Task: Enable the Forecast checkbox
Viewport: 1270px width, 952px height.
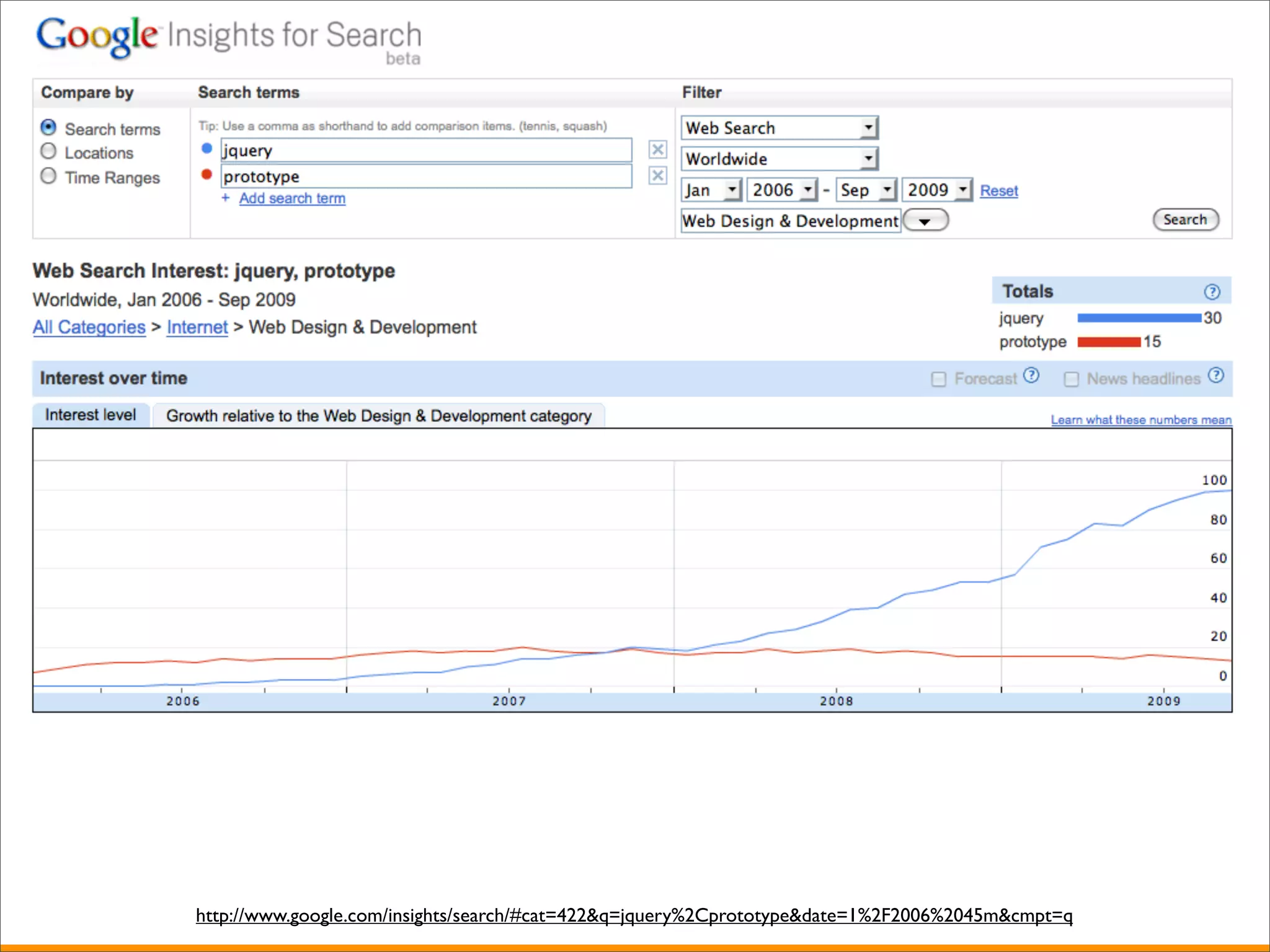Action: (939, 379)
